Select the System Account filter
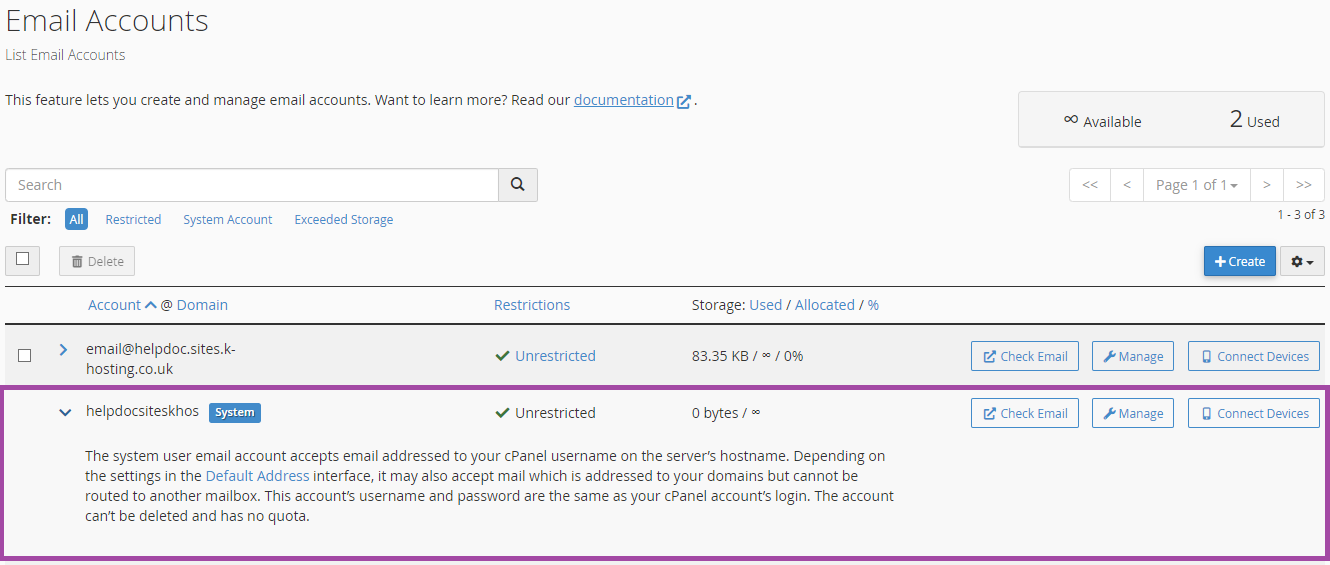The image size is (1330, 565). [x=227, y=219]
